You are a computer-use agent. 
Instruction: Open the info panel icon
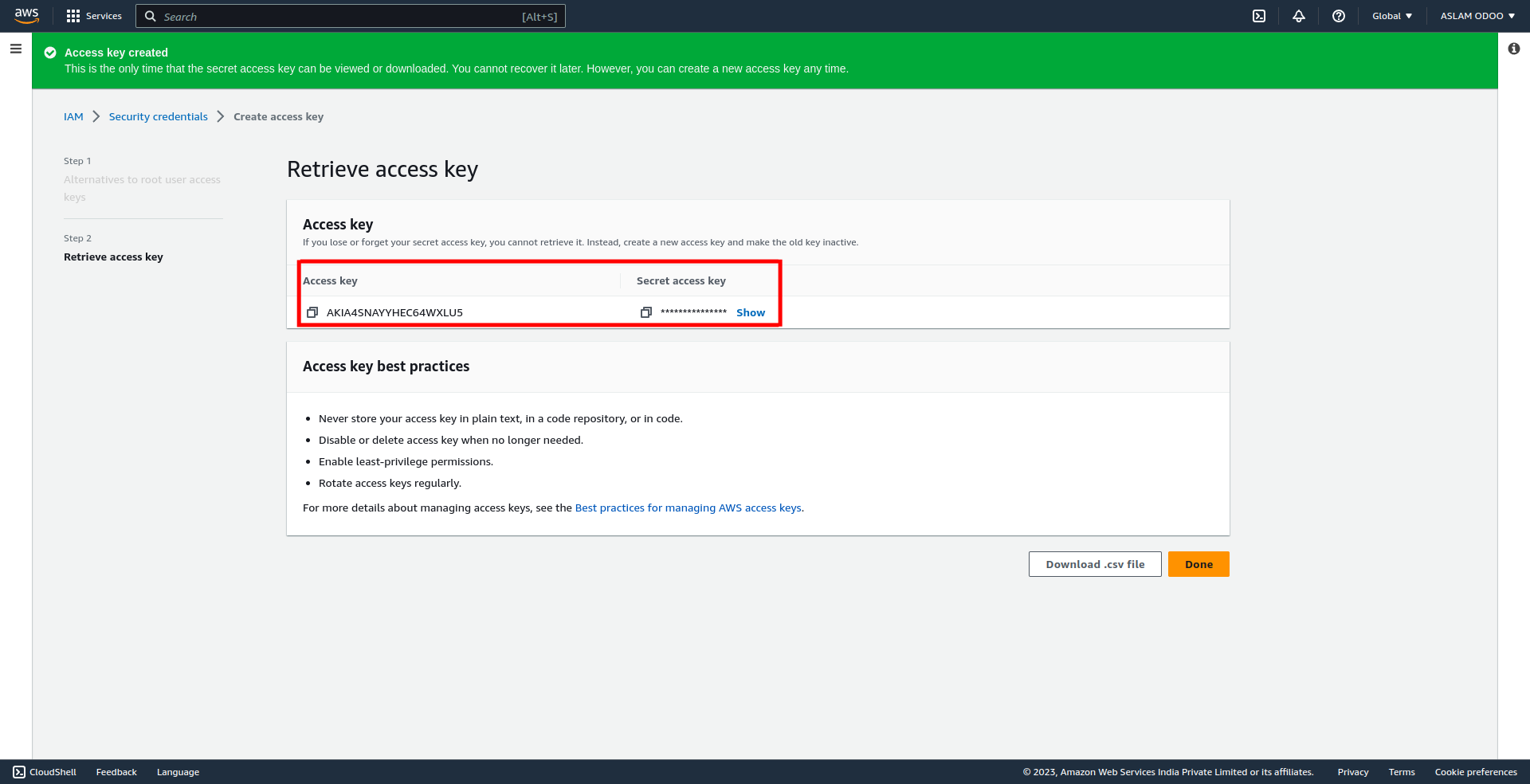pyautogui.click(x=1514, y=49)
